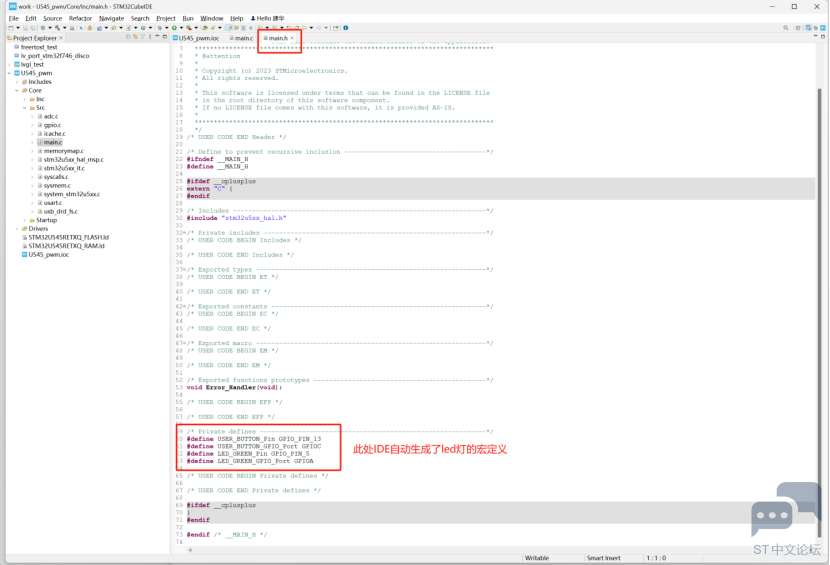The image size is (830, 565).
Task: Toggle Mark Occurrences toolbar button
Action: (228, 28)
